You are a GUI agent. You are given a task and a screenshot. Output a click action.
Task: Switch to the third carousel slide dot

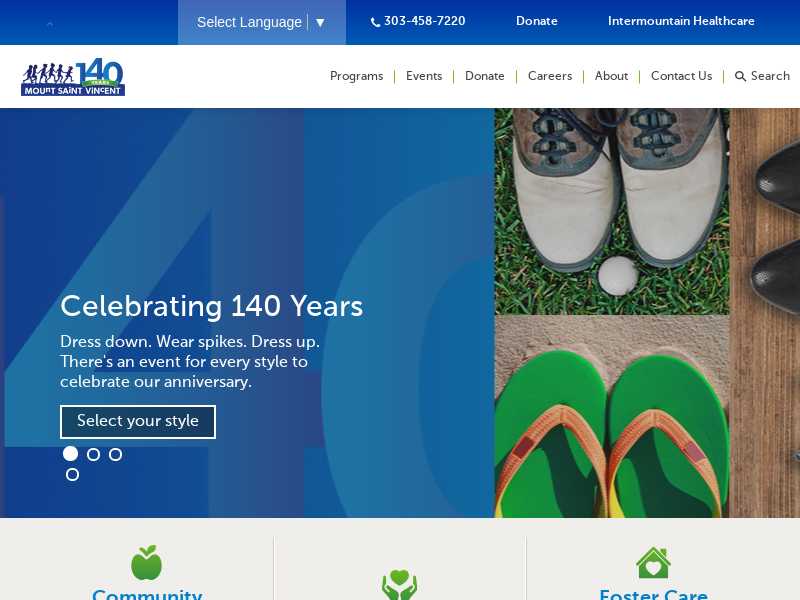tap(116, 455)
